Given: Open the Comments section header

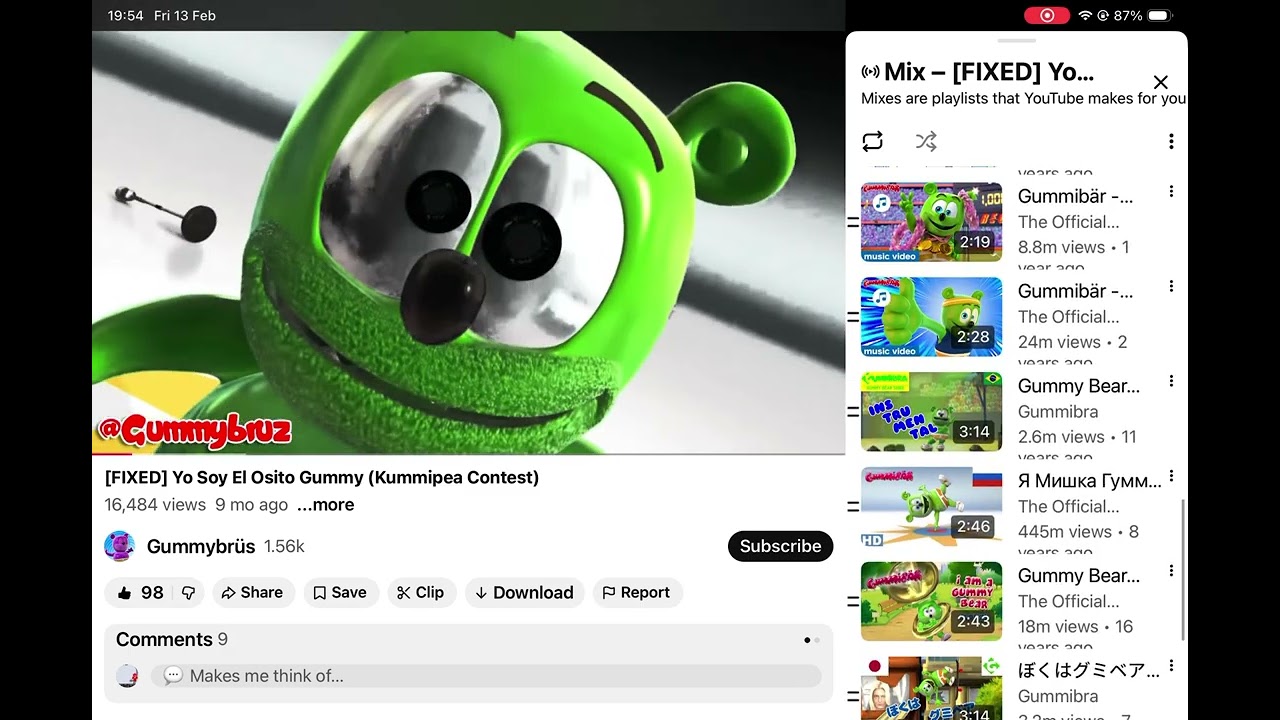Looking at the screenshot, I should pyautogui.click(x=172, y=640).
